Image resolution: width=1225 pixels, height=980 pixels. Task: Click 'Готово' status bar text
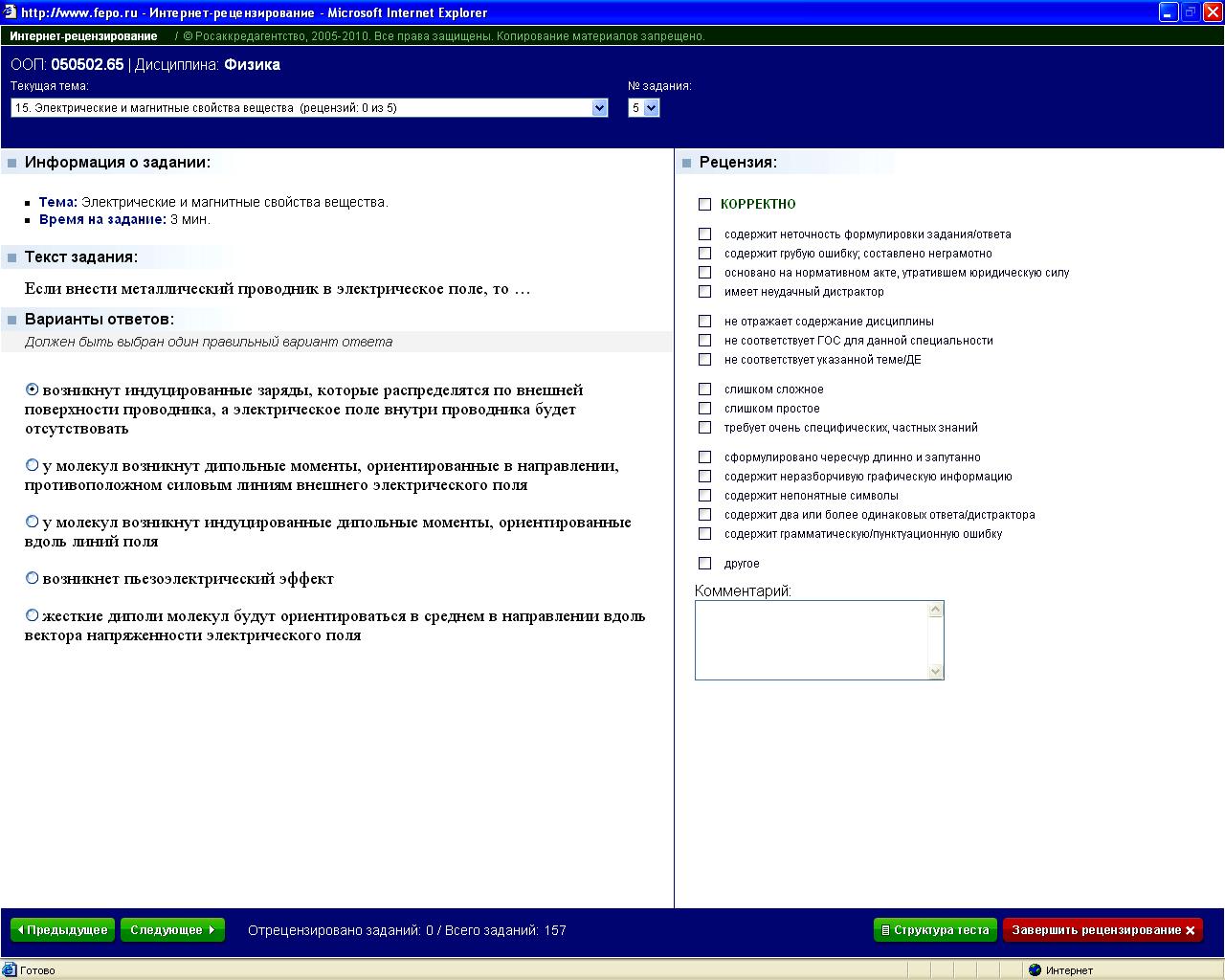point(37,970)
